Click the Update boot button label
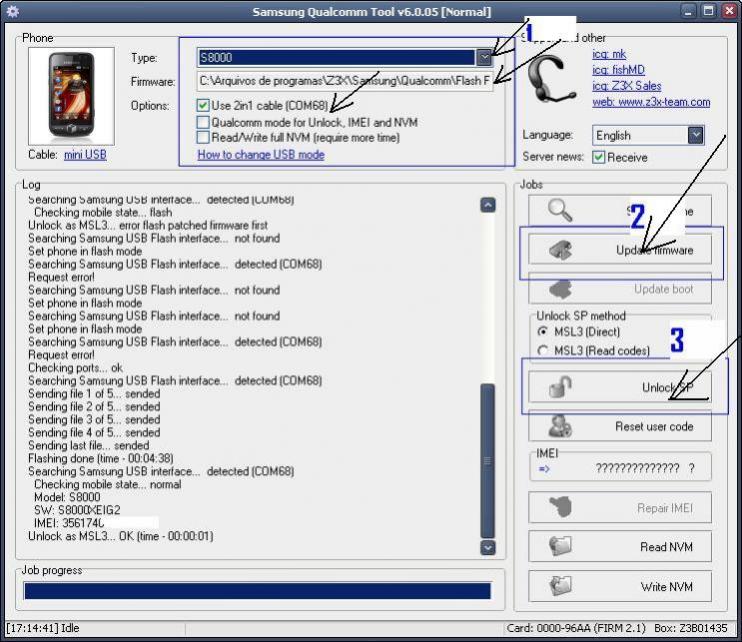 [663, 289]
